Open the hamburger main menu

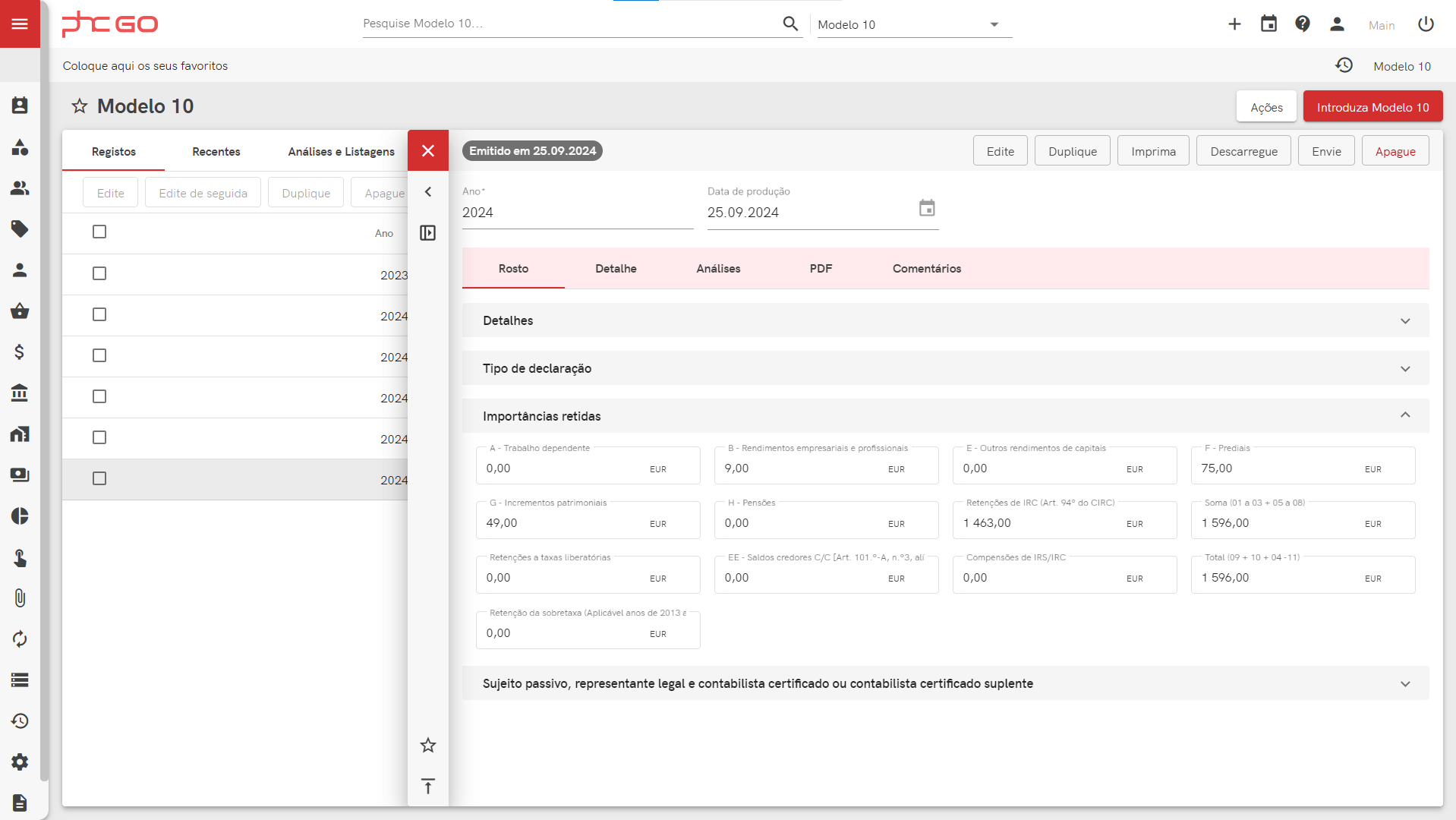(20, 24)
